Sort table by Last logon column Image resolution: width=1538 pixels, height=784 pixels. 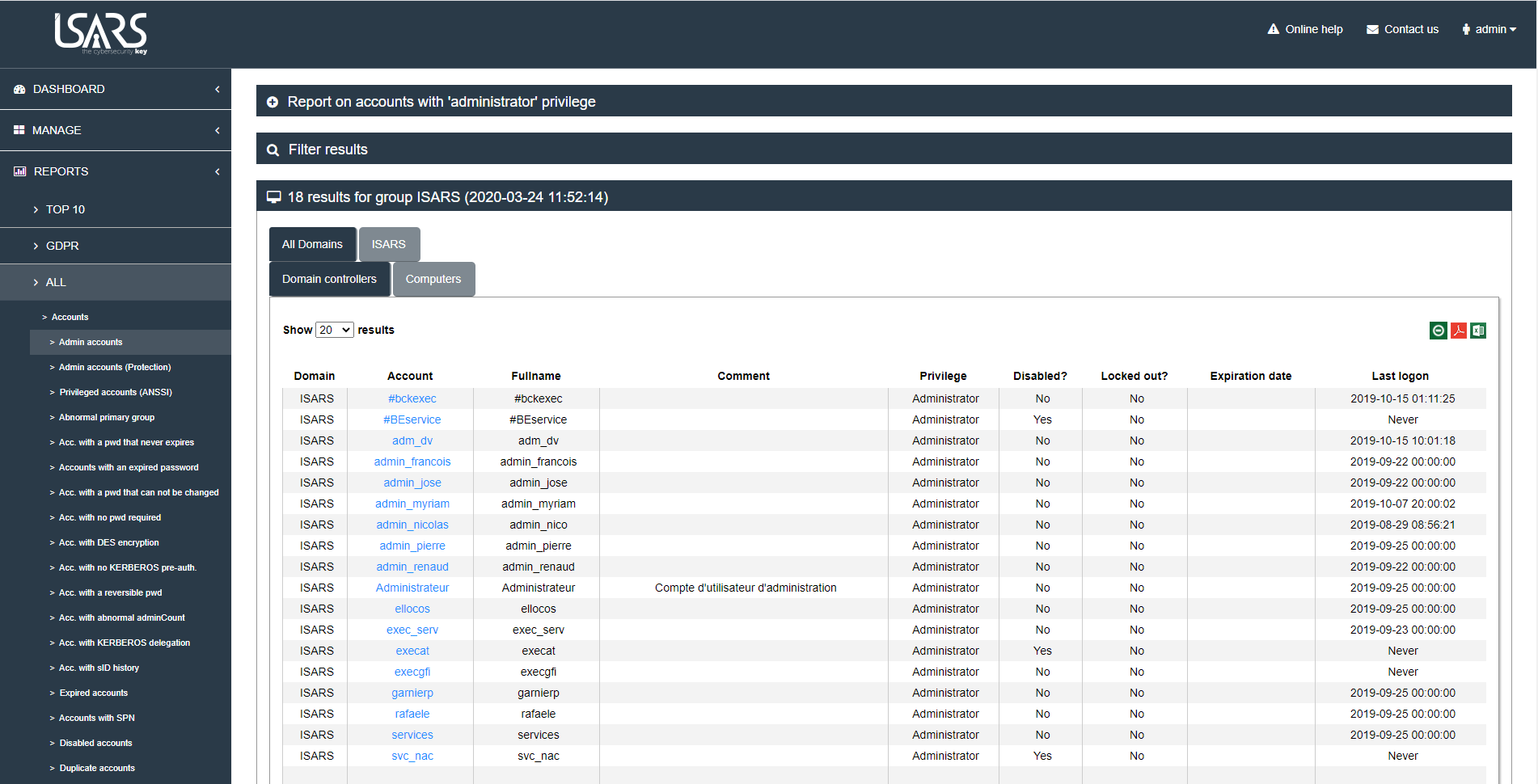1400,376
